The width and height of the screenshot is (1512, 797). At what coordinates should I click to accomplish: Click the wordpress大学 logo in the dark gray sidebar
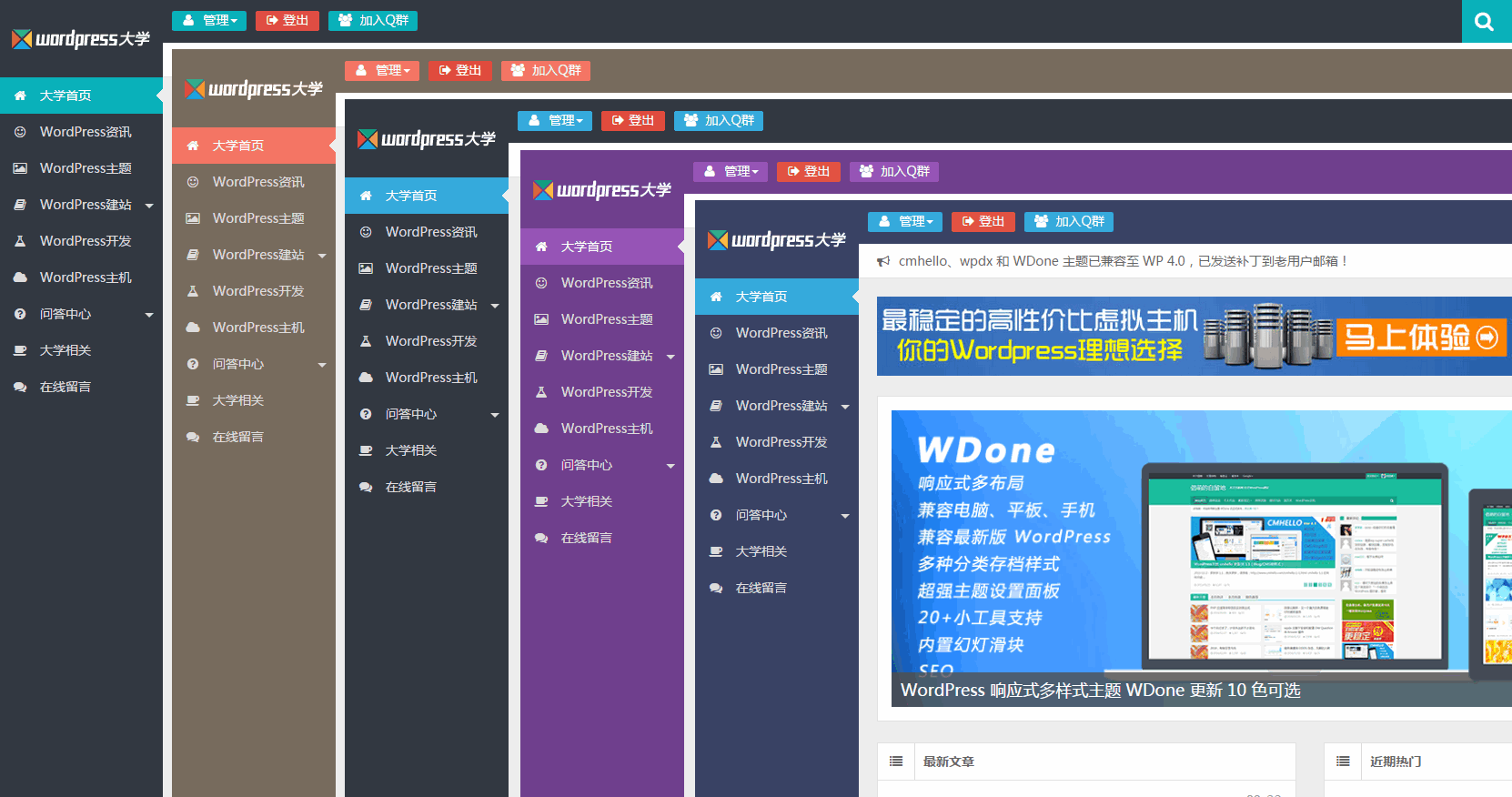click(80, 39)
